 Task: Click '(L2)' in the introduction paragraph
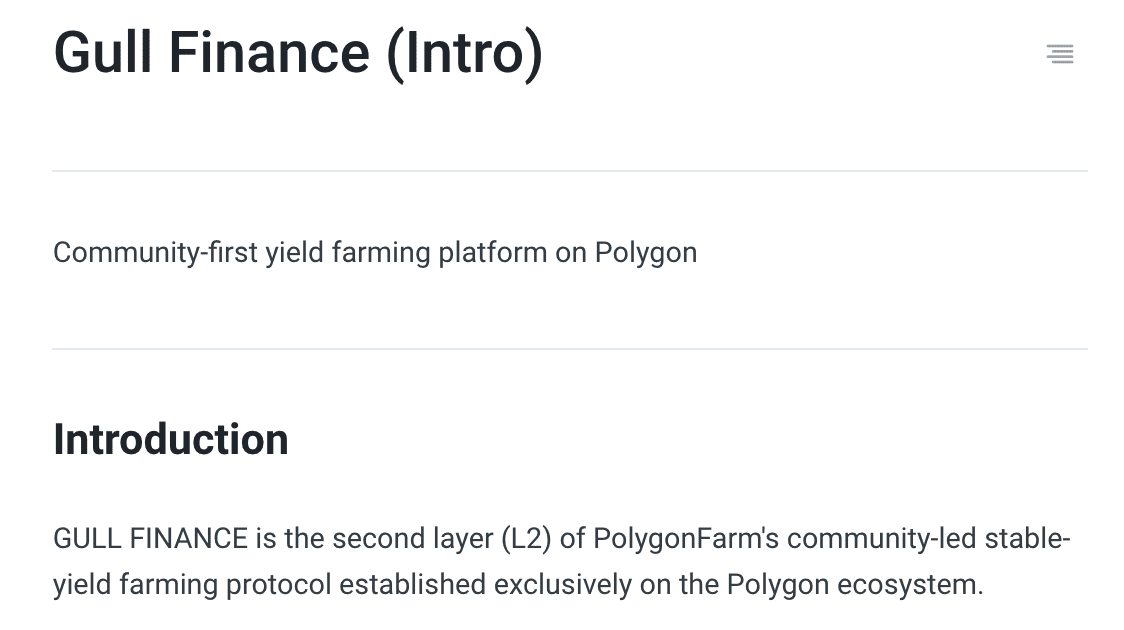pyautogui.click(x=526, y=539)
